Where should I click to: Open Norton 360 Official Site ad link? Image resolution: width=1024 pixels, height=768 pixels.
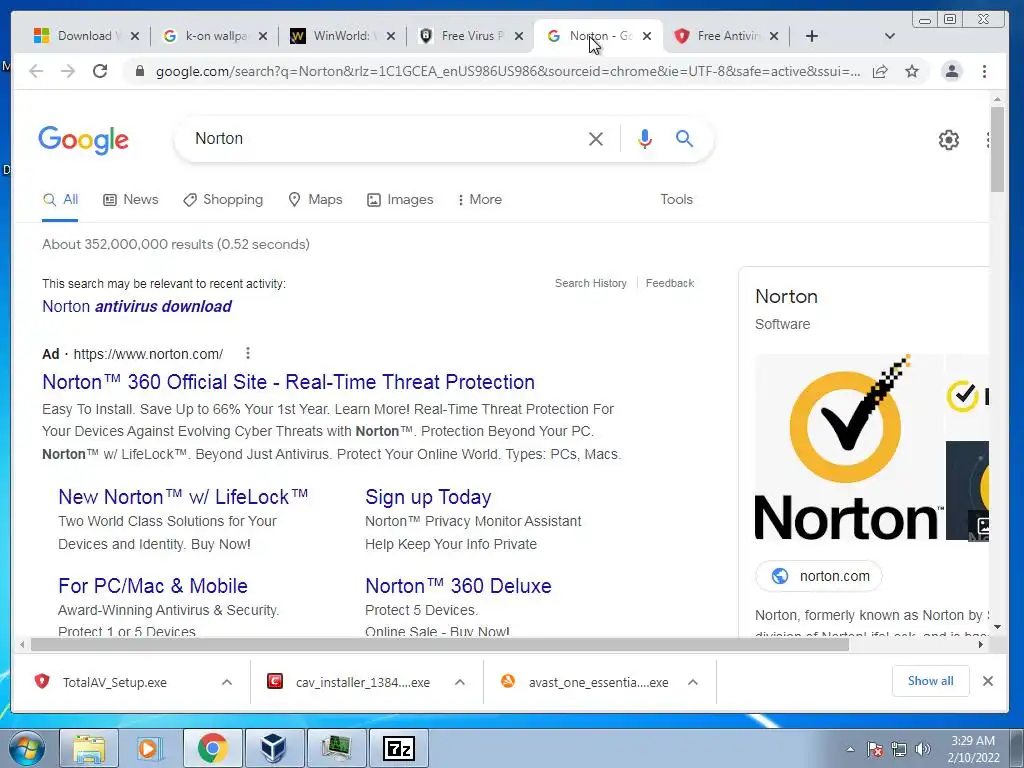pyautogui.click(x=288, y=381)
